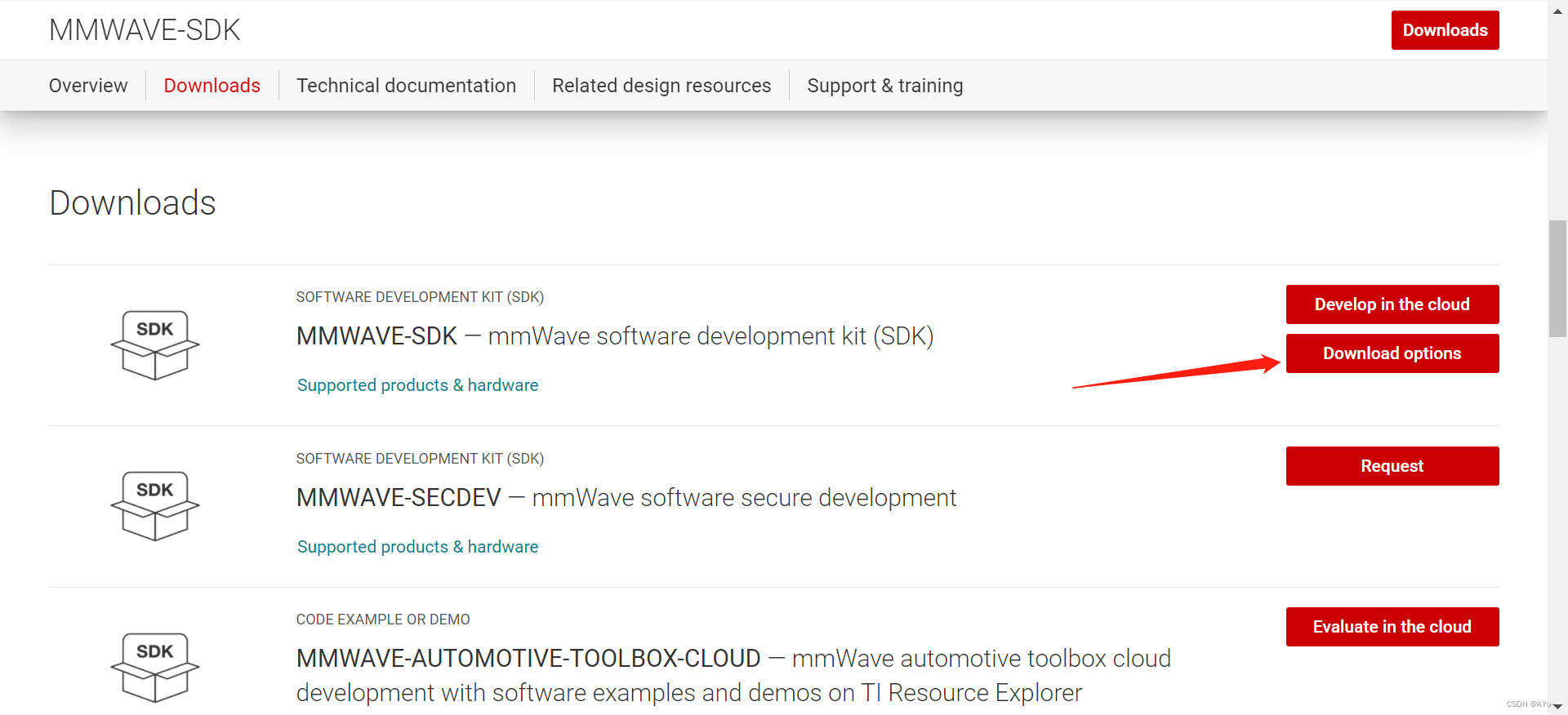1568x715 pixels.
Task: Open Download options for MMWAVE-SDK
Action: tap(1392, 353)
